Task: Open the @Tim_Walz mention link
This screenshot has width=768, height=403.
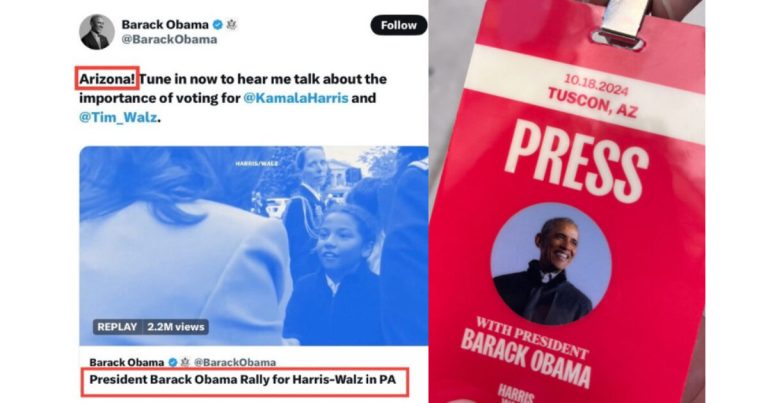Action: point(118,118)
